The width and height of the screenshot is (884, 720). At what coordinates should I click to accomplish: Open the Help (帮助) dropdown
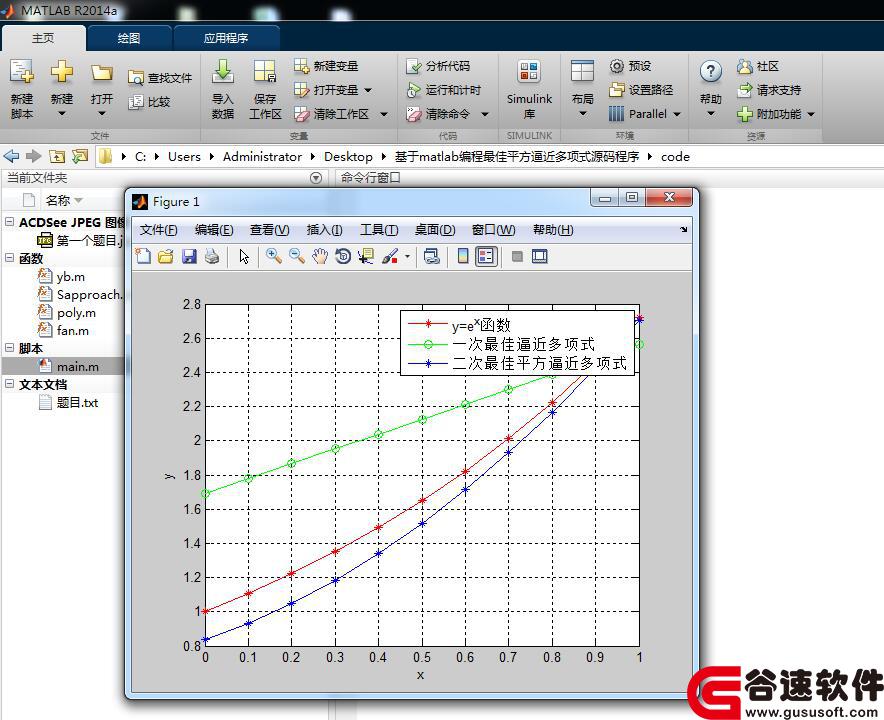[710, 114]
